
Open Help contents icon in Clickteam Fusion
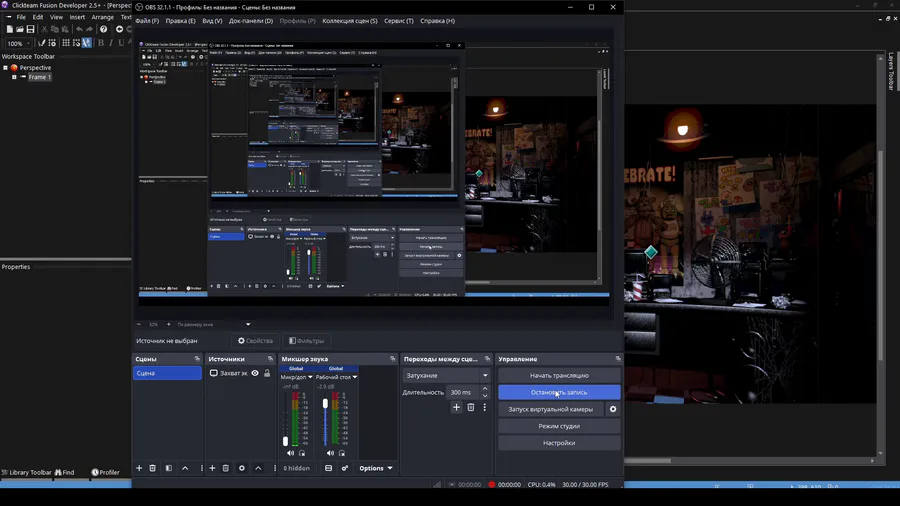tap(103, 29)
